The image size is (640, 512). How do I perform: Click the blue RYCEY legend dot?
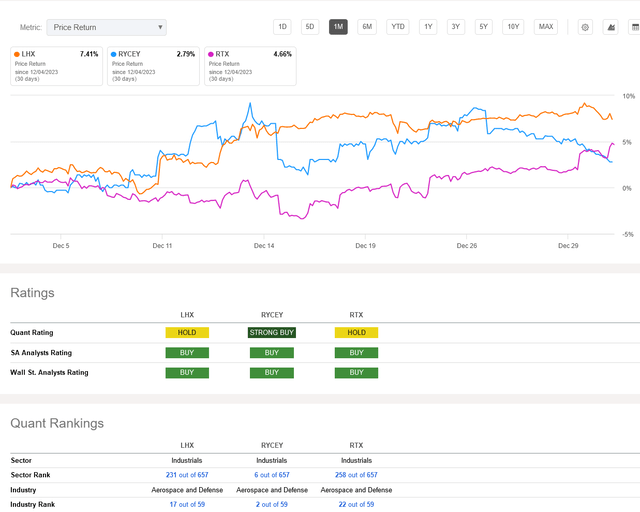coord(114,54)
